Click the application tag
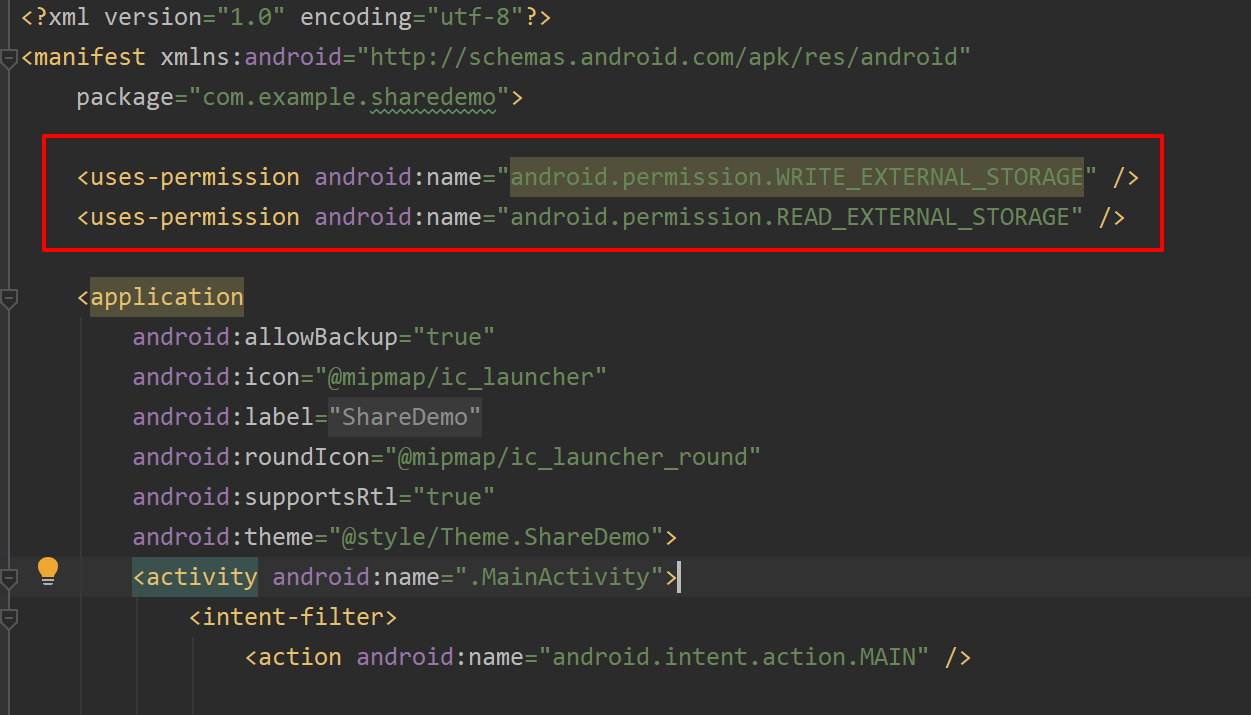Image resolution: width=1251 pixels, height=715 pixels. [166, 296]
